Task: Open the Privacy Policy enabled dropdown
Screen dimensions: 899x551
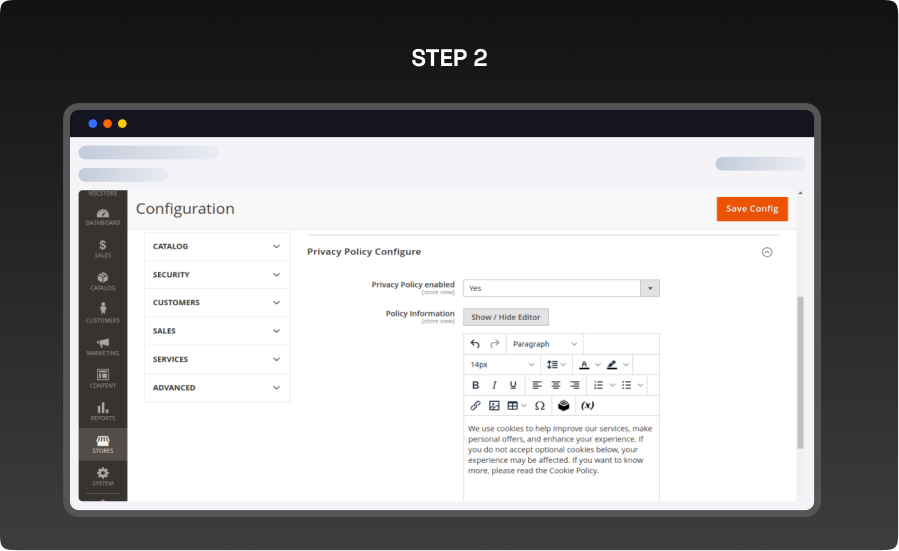Action: click(x=560, y=288)
